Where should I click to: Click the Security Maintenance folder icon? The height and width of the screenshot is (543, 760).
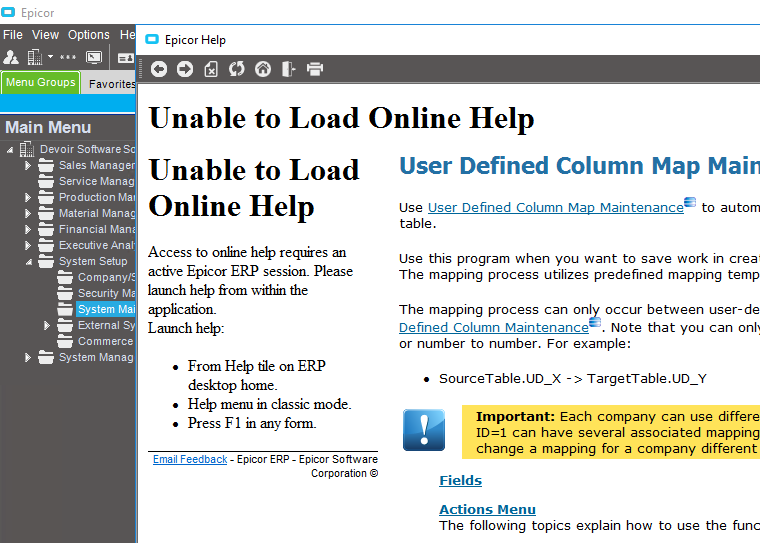65,293
